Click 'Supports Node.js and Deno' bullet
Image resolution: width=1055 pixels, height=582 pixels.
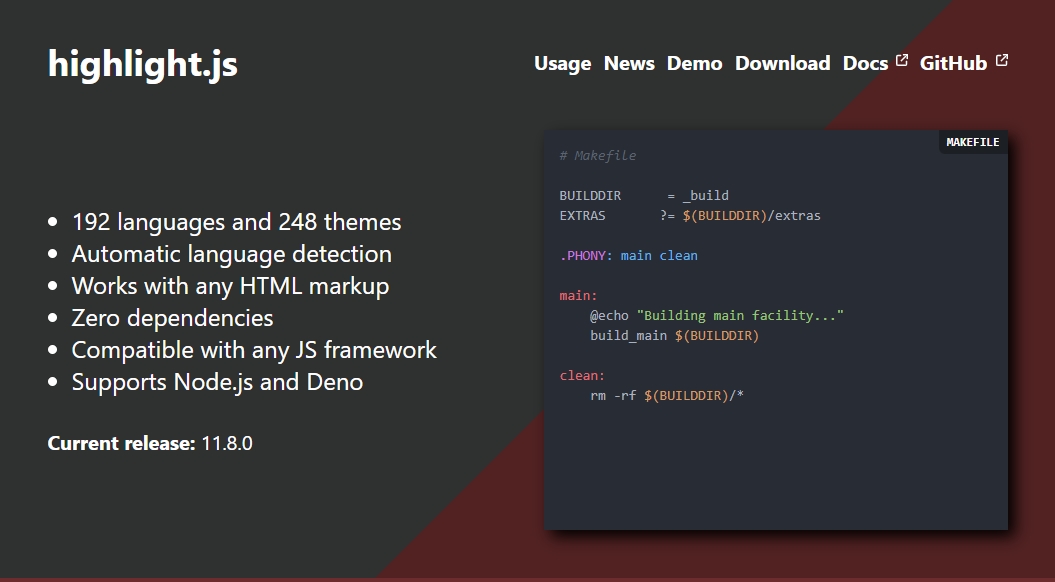pos(217,381)
